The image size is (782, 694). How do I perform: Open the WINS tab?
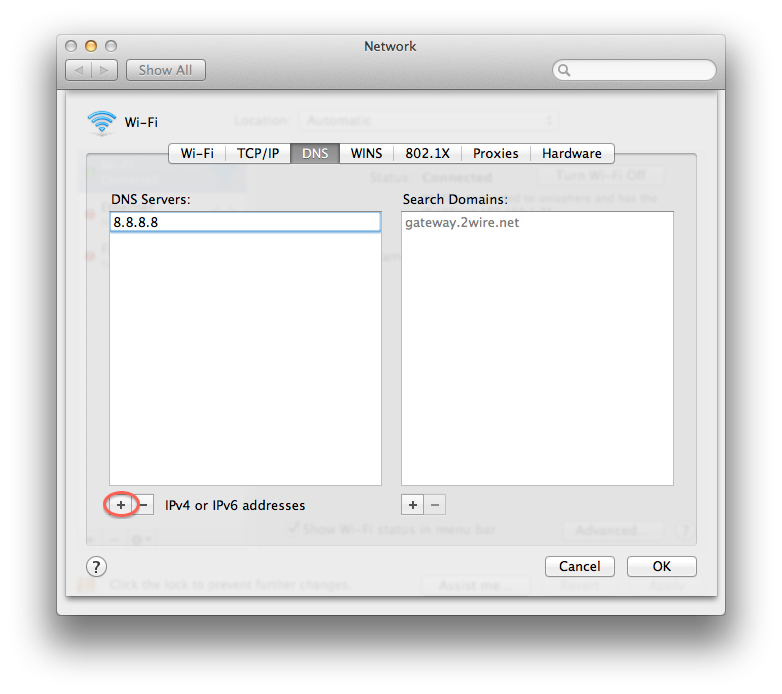pyautogui.click(x=367, y=154)
